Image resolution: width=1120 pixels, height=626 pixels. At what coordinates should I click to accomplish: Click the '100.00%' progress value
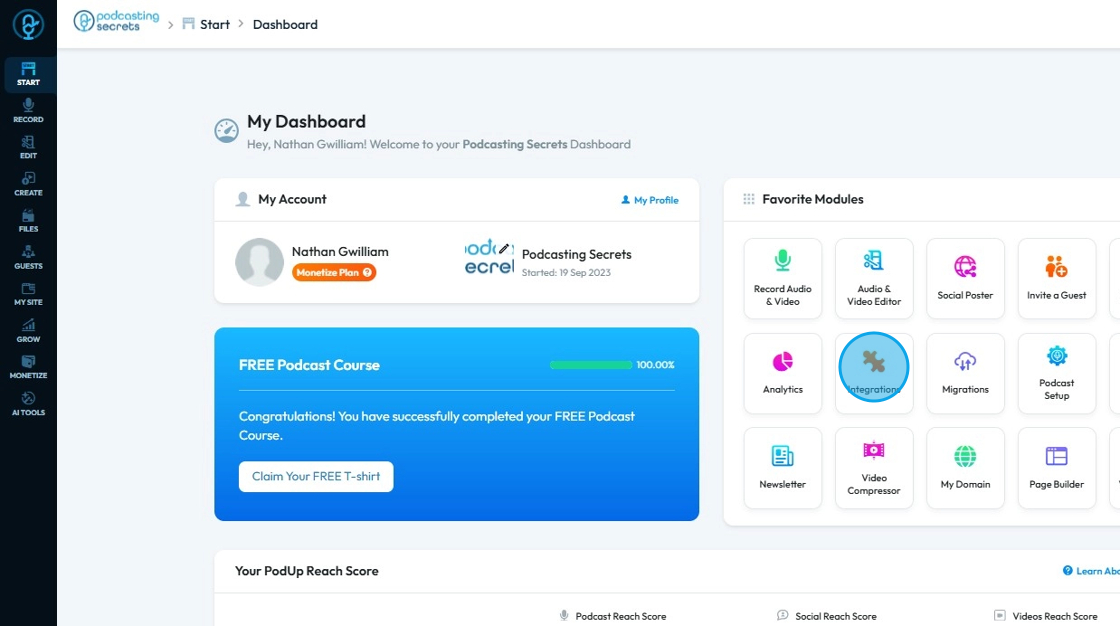655,364
